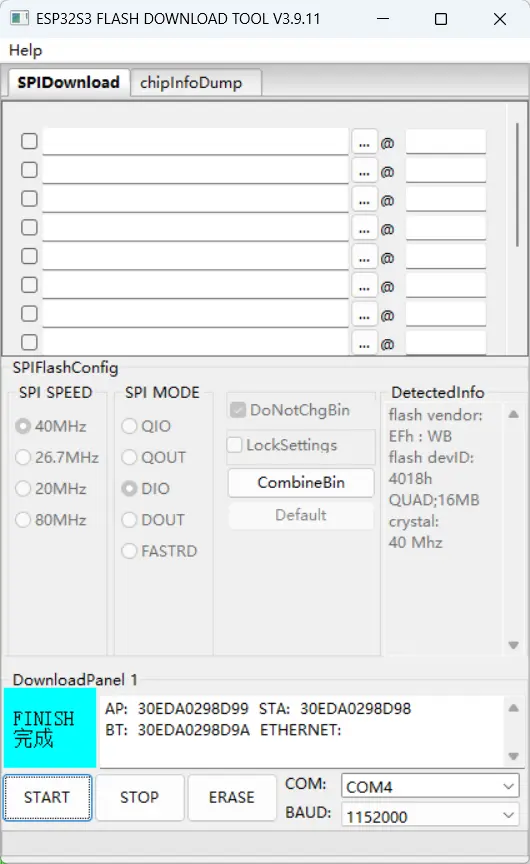Viewport: 530px width, 864px height.
Task: Click the MAC address info text box
Action: tap(301, 730)
